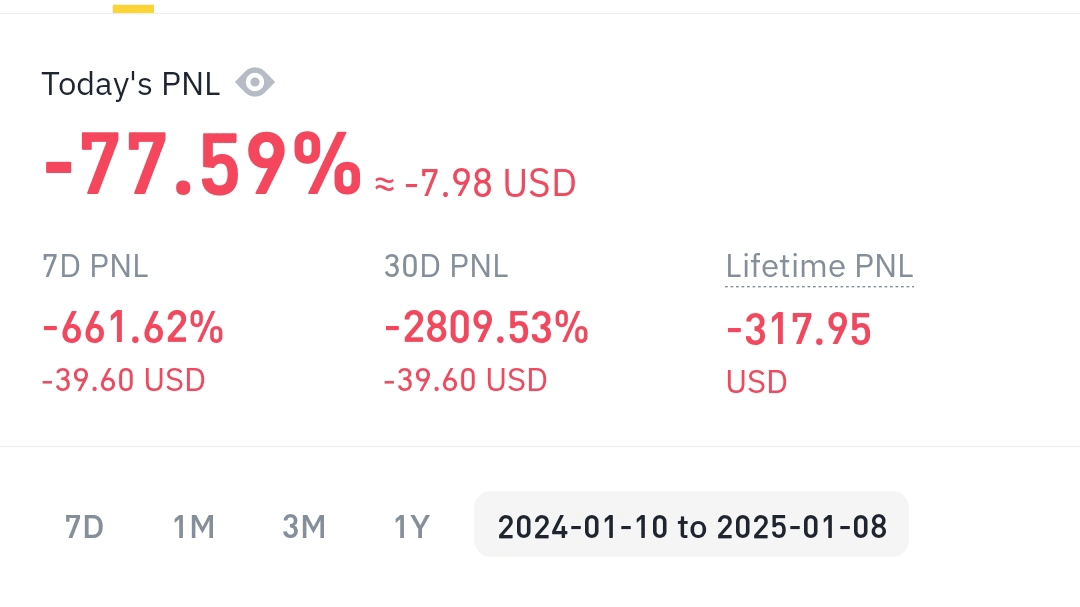Click the Today's PNL label

(x=130, y=84)
